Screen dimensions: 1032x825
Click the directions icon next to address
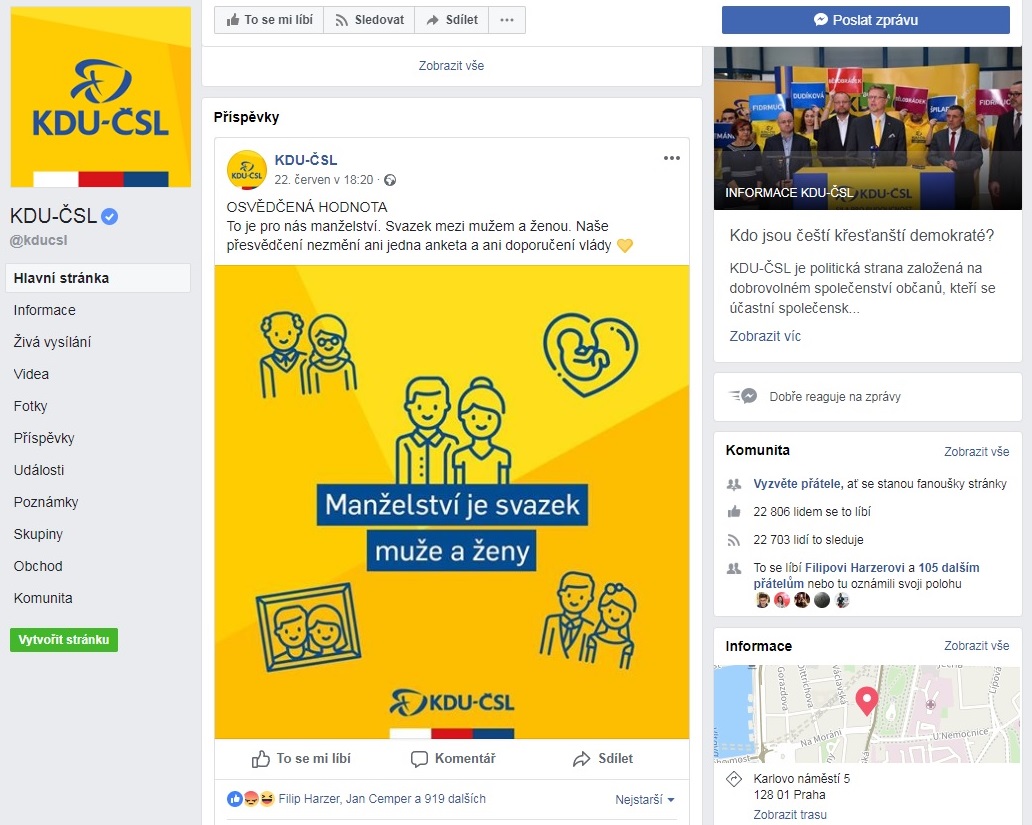734,779
